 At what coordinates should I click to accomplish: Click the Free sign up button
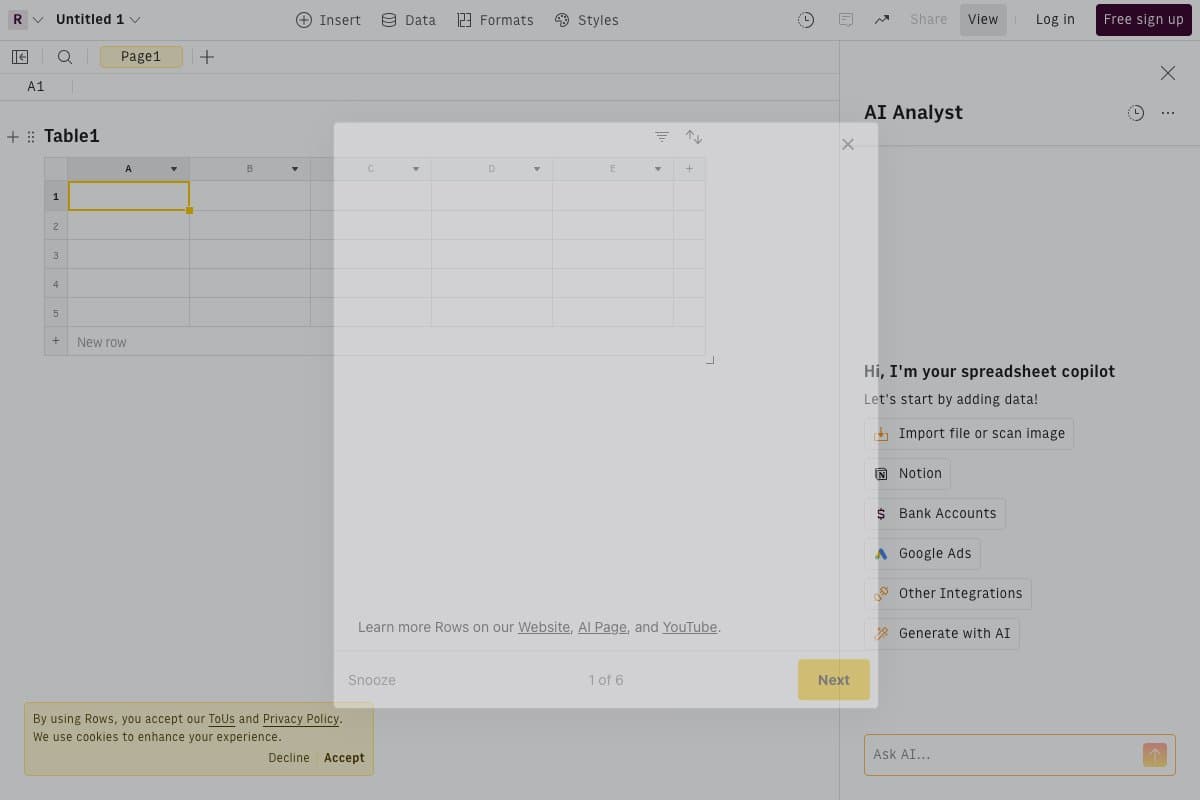[x=1143, y=19]
